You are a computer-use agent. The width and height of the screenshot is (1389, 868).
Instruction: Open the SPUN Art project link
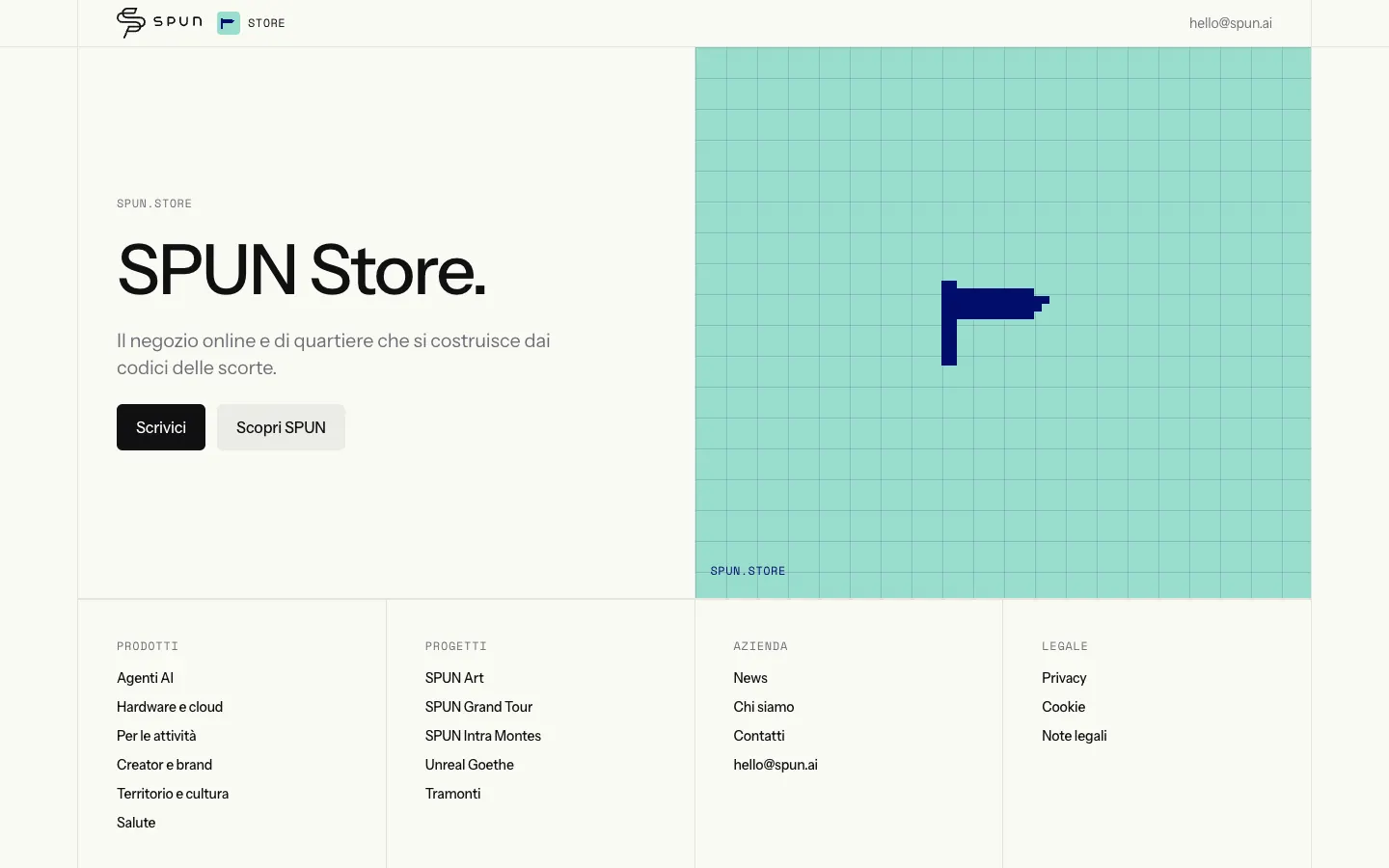click(454, 678)
